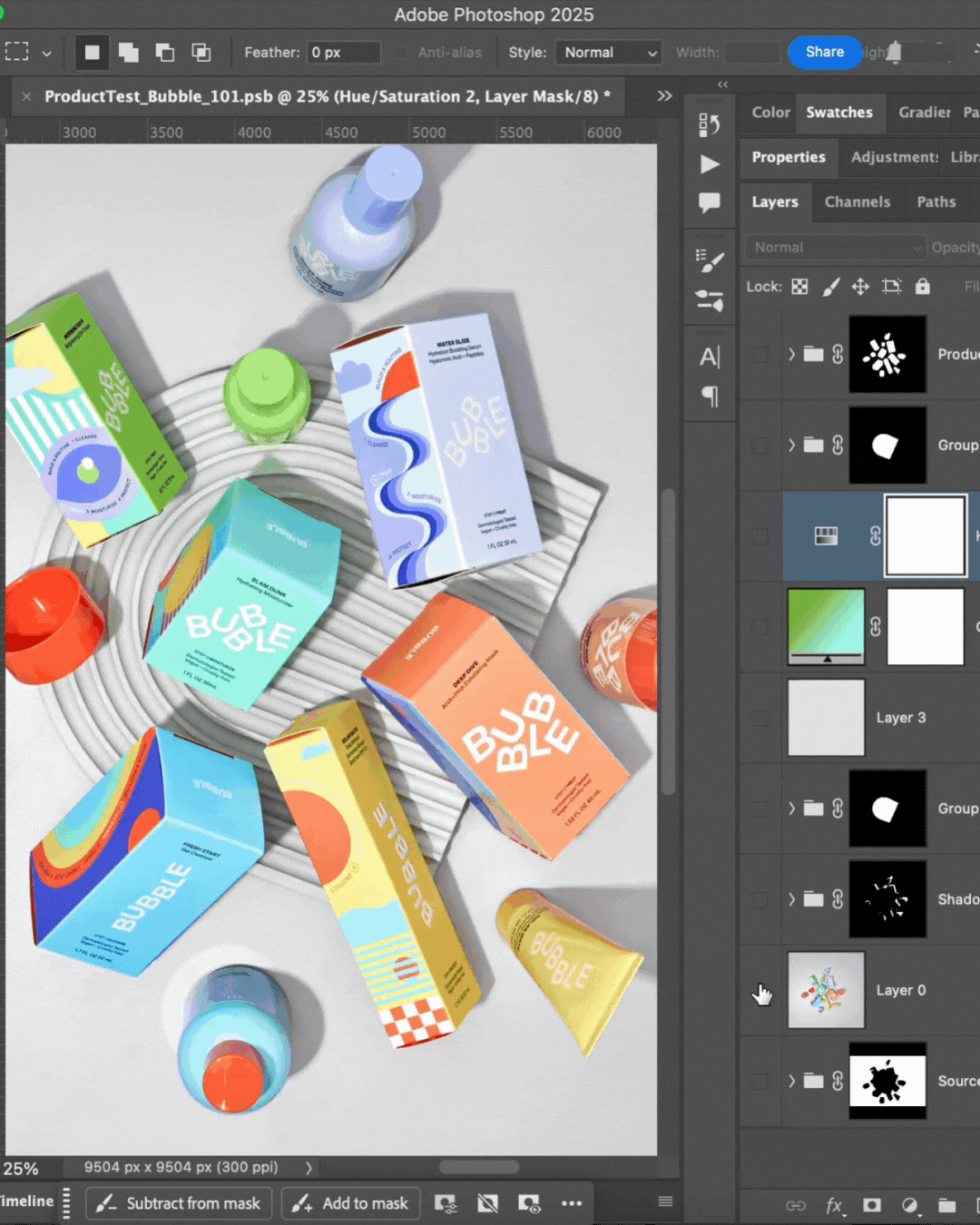Click the prevent artboard auto-nesting lock icon
Screen dimensions: 980x1225
point(892,287)
